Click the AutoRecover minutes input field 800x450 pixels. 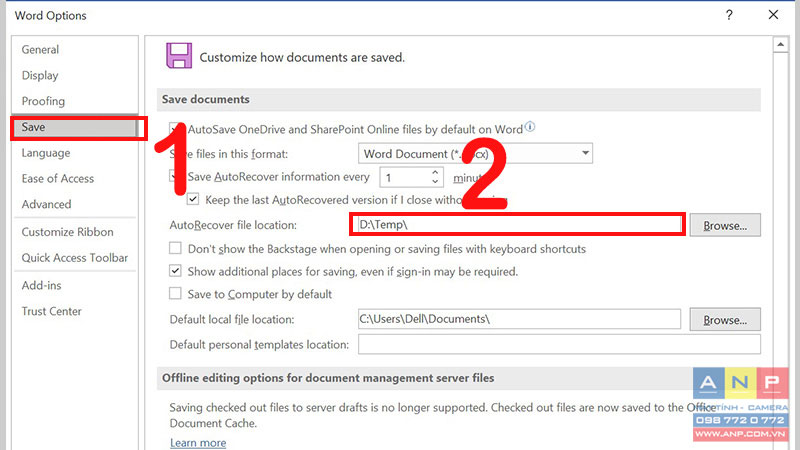click(406, 177)
